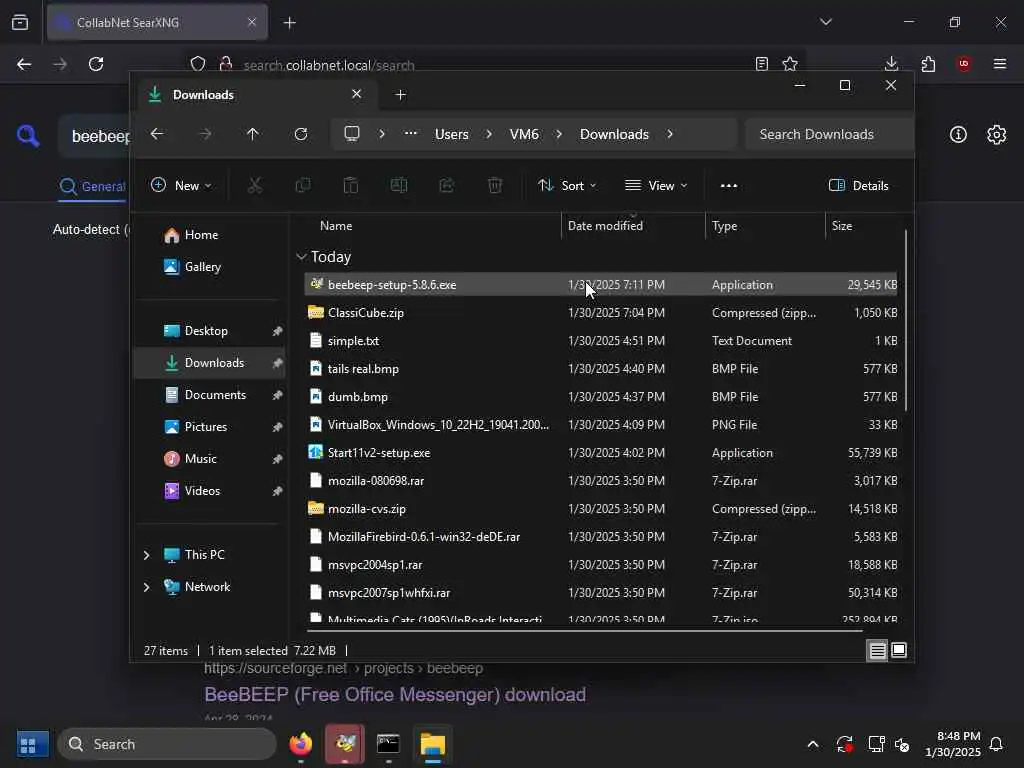Toggle Firefox reader view icon

point(761,64)
